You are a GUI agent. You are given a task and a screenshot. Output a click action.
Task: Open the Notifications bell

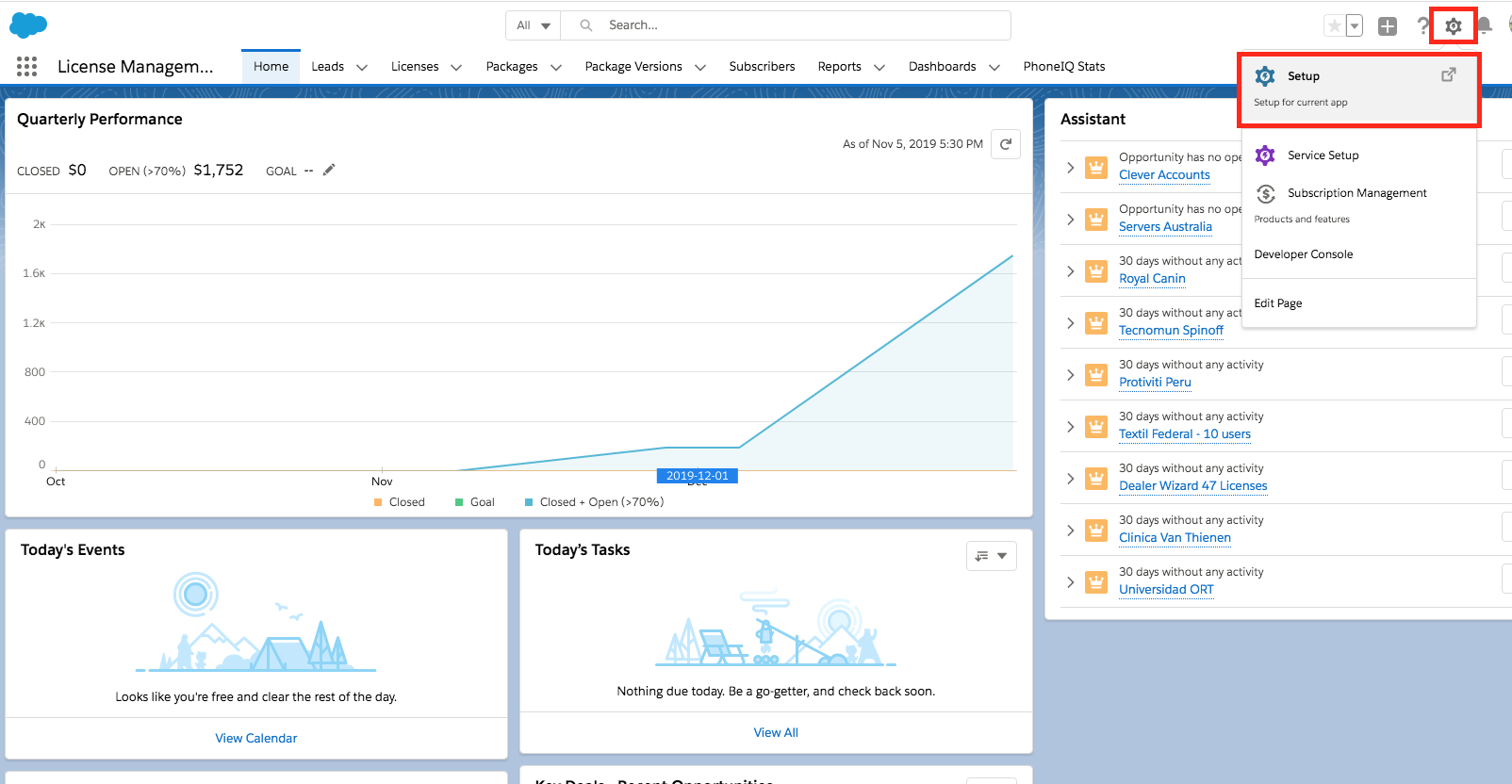click(x=1484, y=26)
